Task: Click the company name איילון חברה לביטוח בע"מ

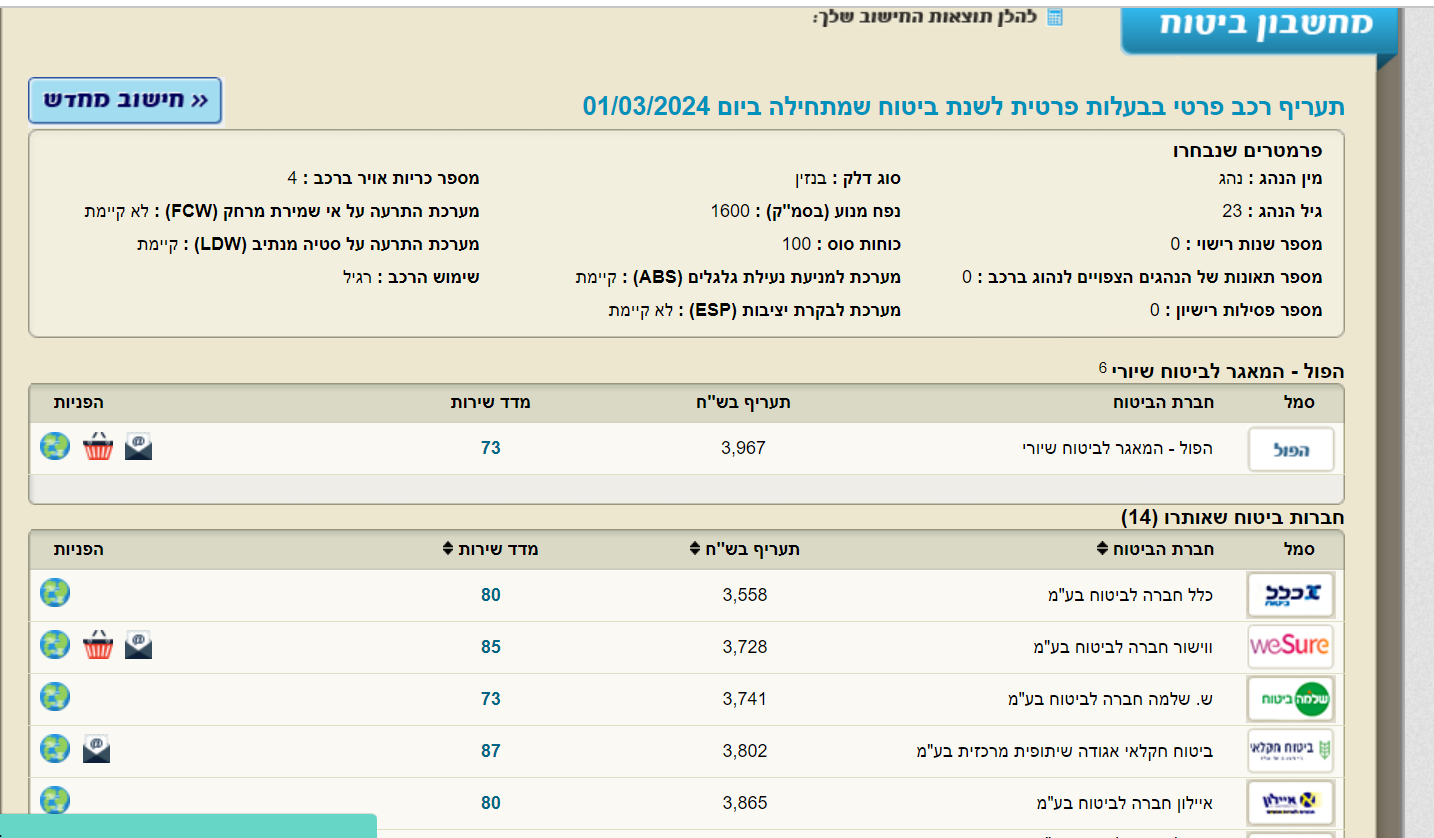Action: coord(1124,803)
